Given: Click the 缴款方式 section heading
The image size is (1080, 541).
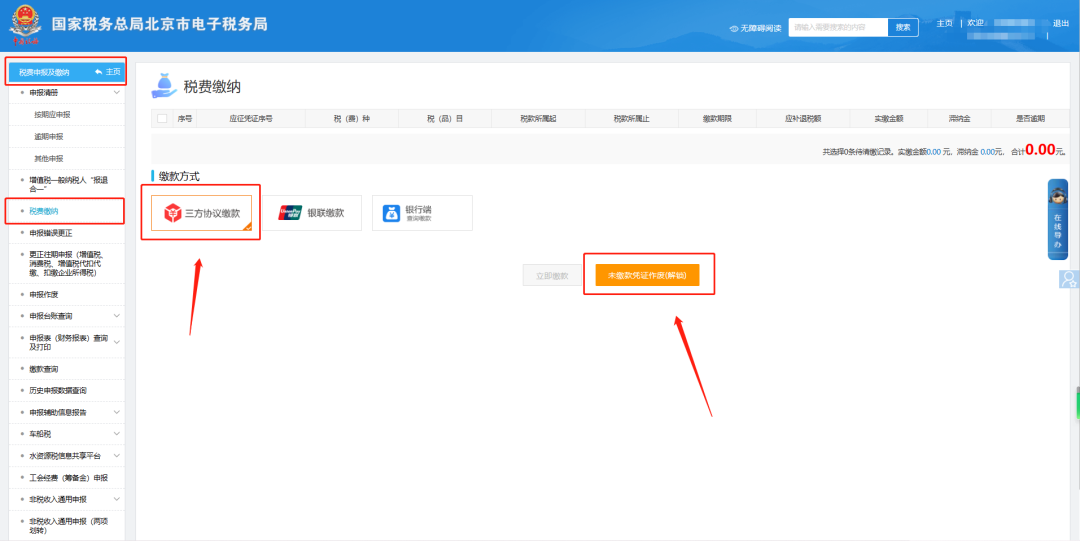Looking at the screenshot, I should tap(179, 176).
